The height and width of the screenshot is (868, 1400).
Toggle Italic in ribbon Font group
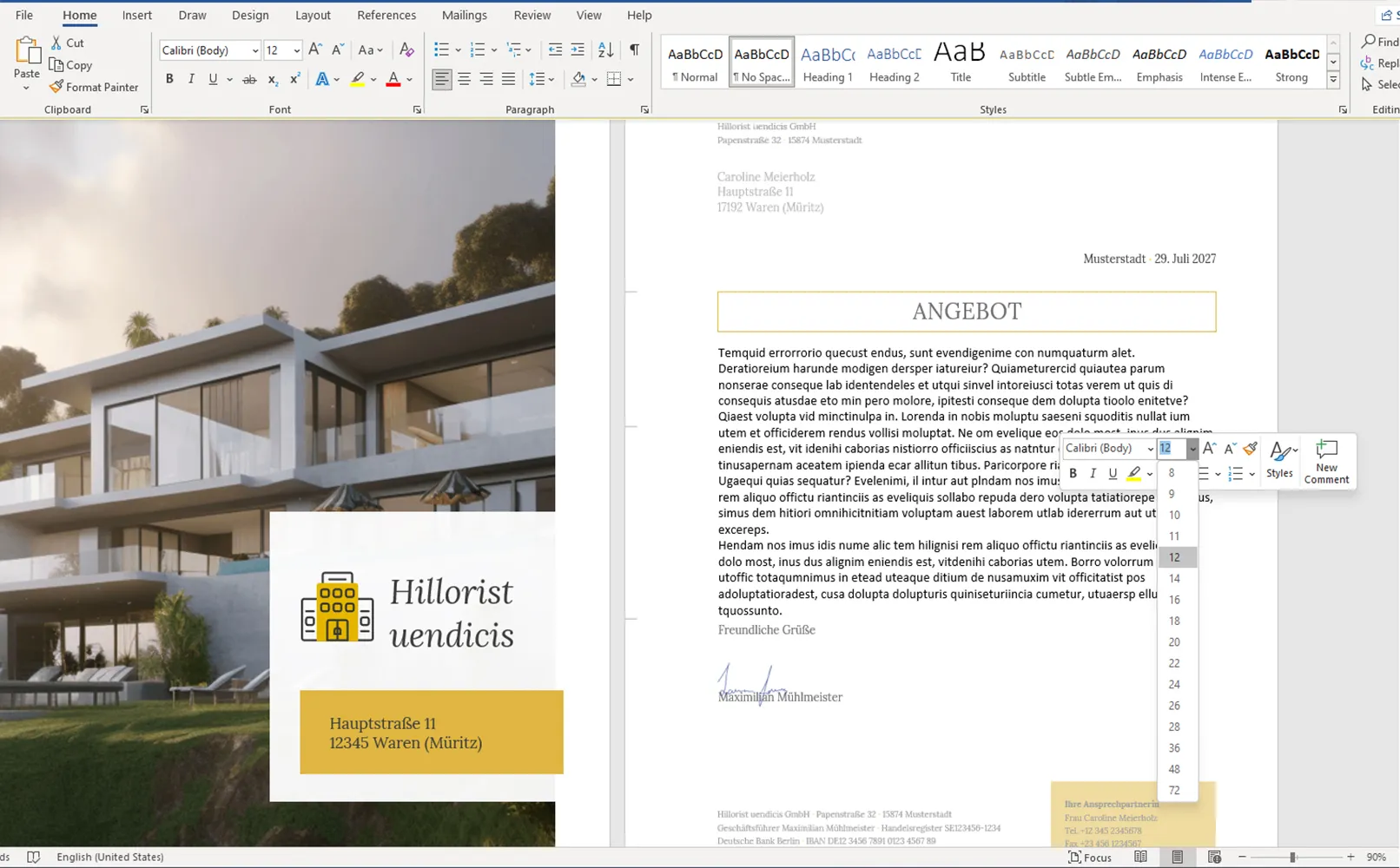[191, 79]
